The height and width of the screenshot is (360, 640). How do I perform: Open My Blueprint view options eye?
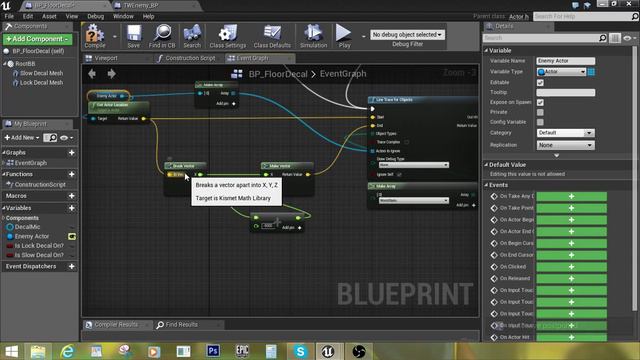coord(66,138)
